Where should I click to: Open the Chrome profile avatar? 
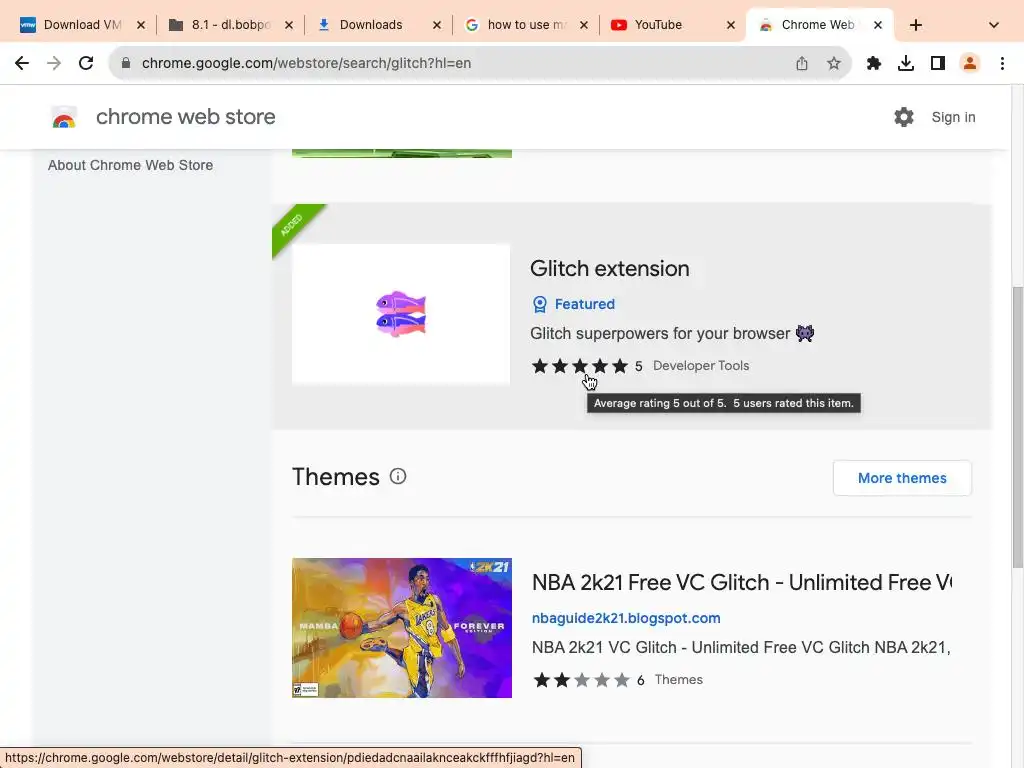click(970, 63)
